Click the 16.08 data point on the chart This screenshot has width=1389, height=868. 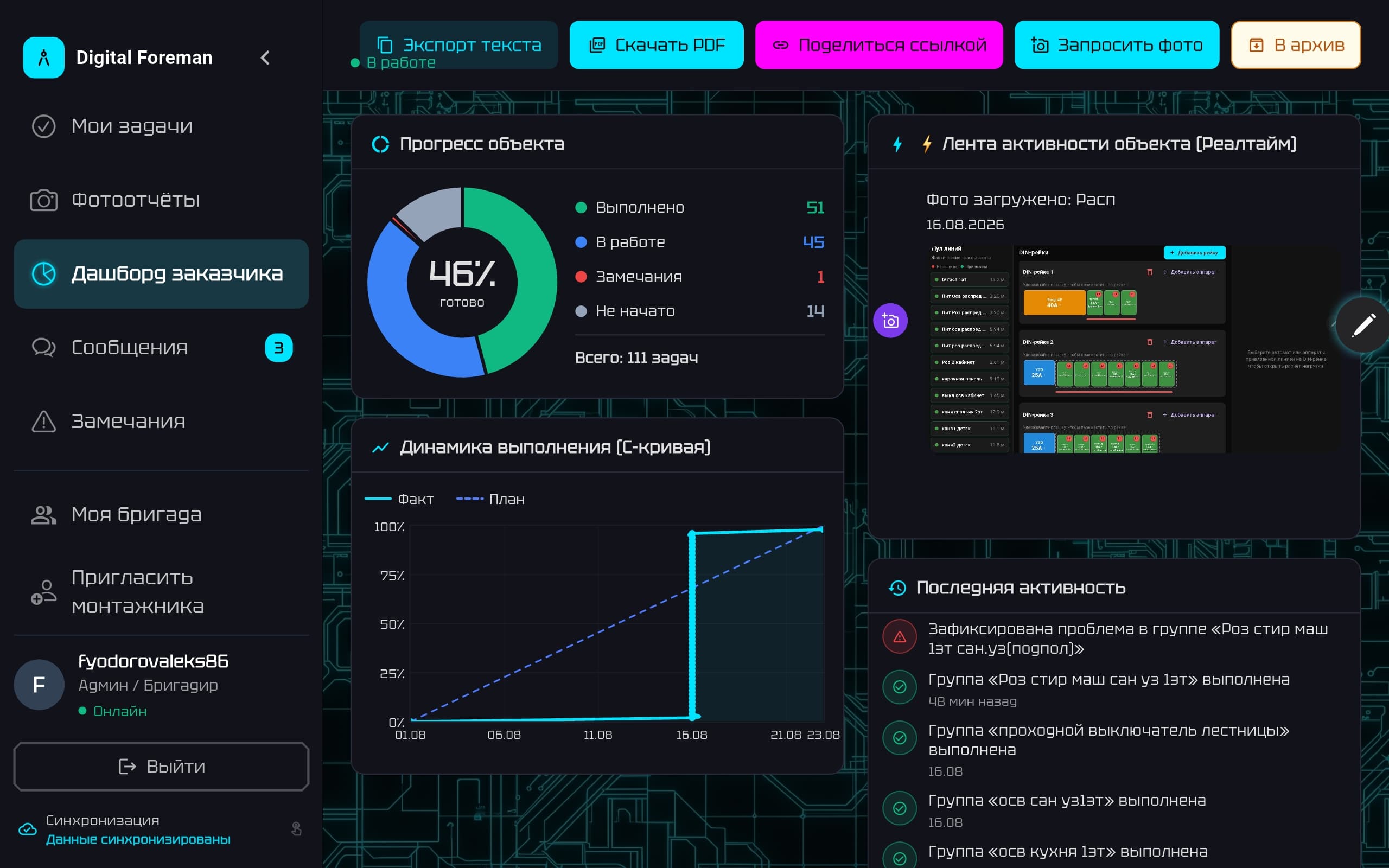pyautogui.click(x=692, y=534)
